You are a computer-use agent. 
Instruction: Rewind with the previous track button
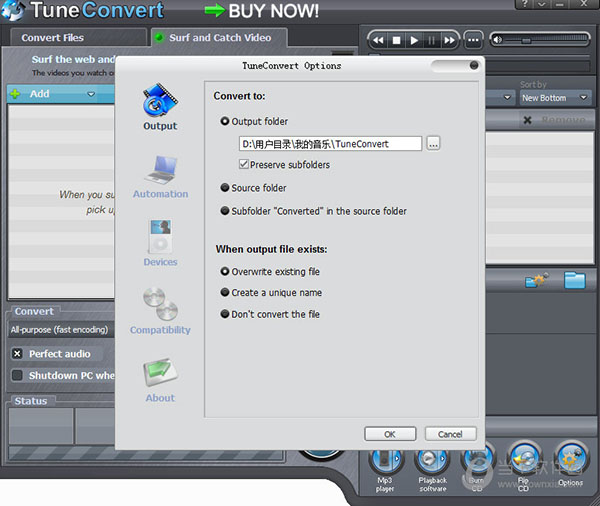tap(378, 40)
